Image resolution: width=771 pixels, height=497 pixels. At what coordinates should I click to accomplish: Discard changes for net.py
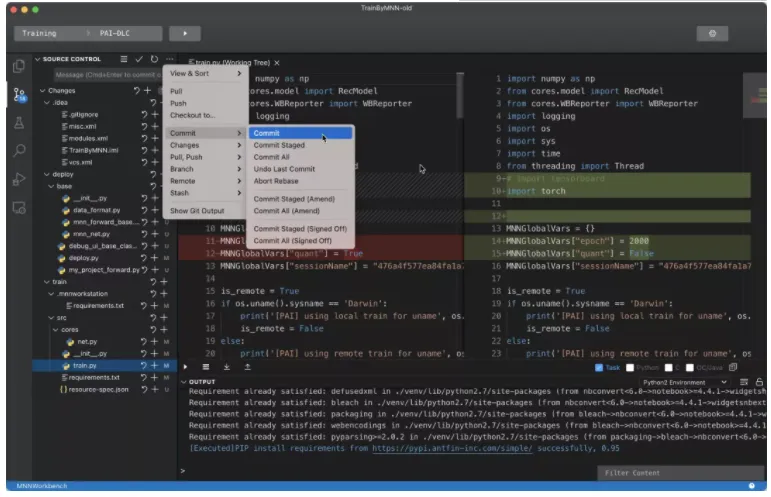[144, 342]
